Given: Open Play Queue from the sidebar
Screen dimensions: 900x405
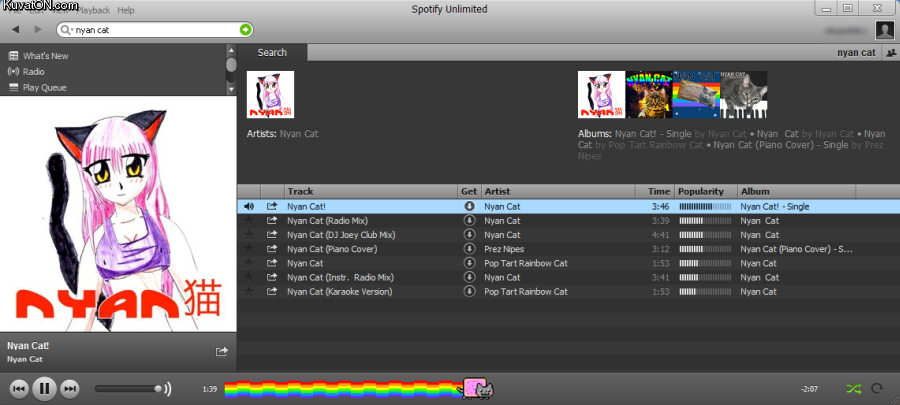Looking at the screenshot, I should pyautogui.click(x=43, y=88).
